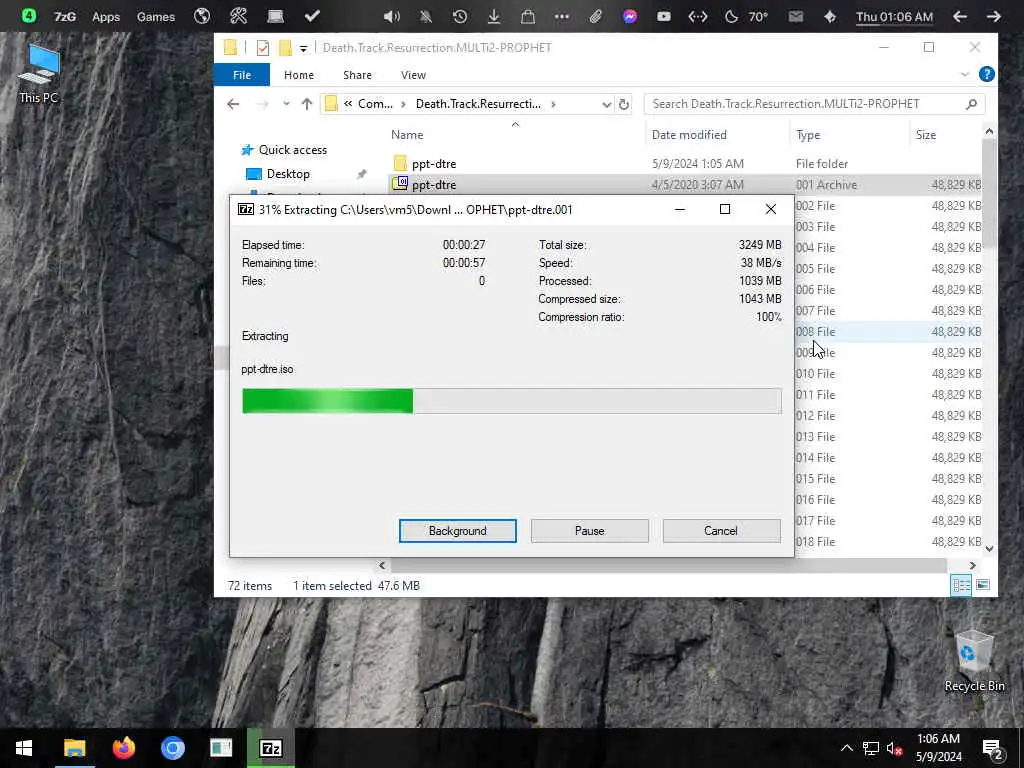The image size is (1024, 768).
Task: Open the YouTube icon in top bar
Action: (664, 16)
